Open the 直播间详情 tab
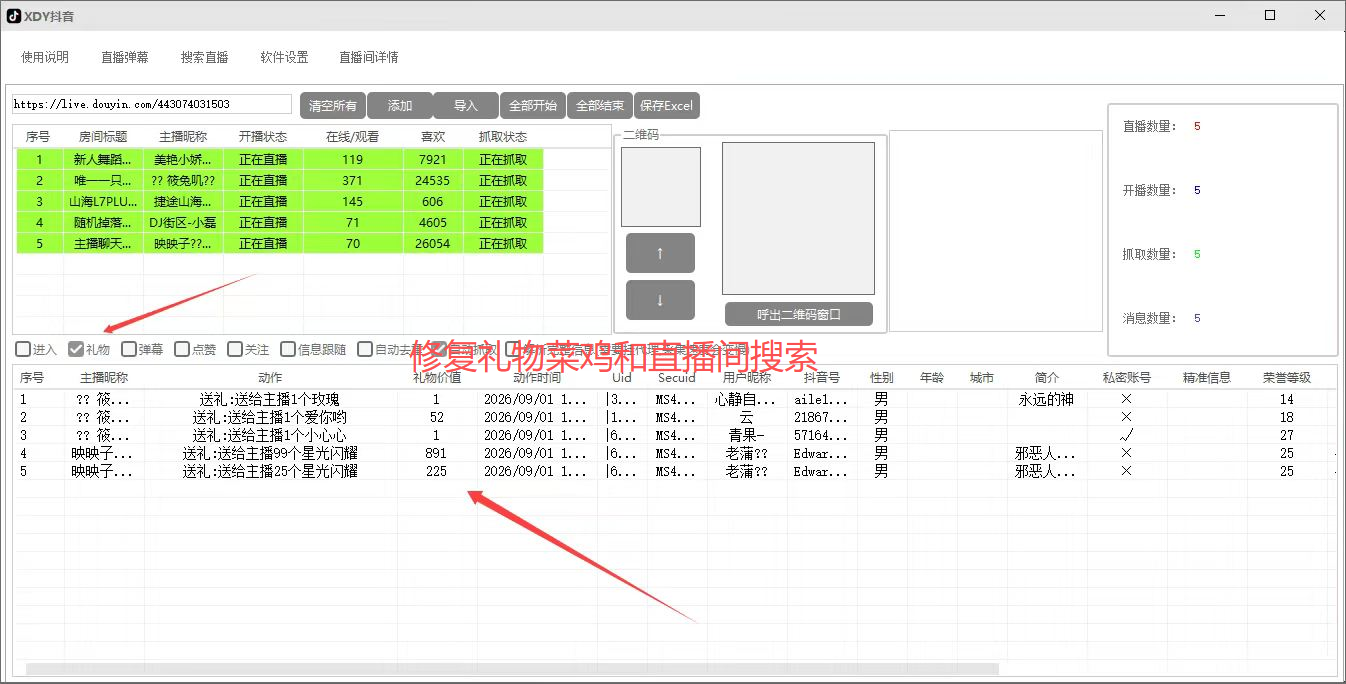The width and height of the screenshot is (1346, 684). coord(369,57)
